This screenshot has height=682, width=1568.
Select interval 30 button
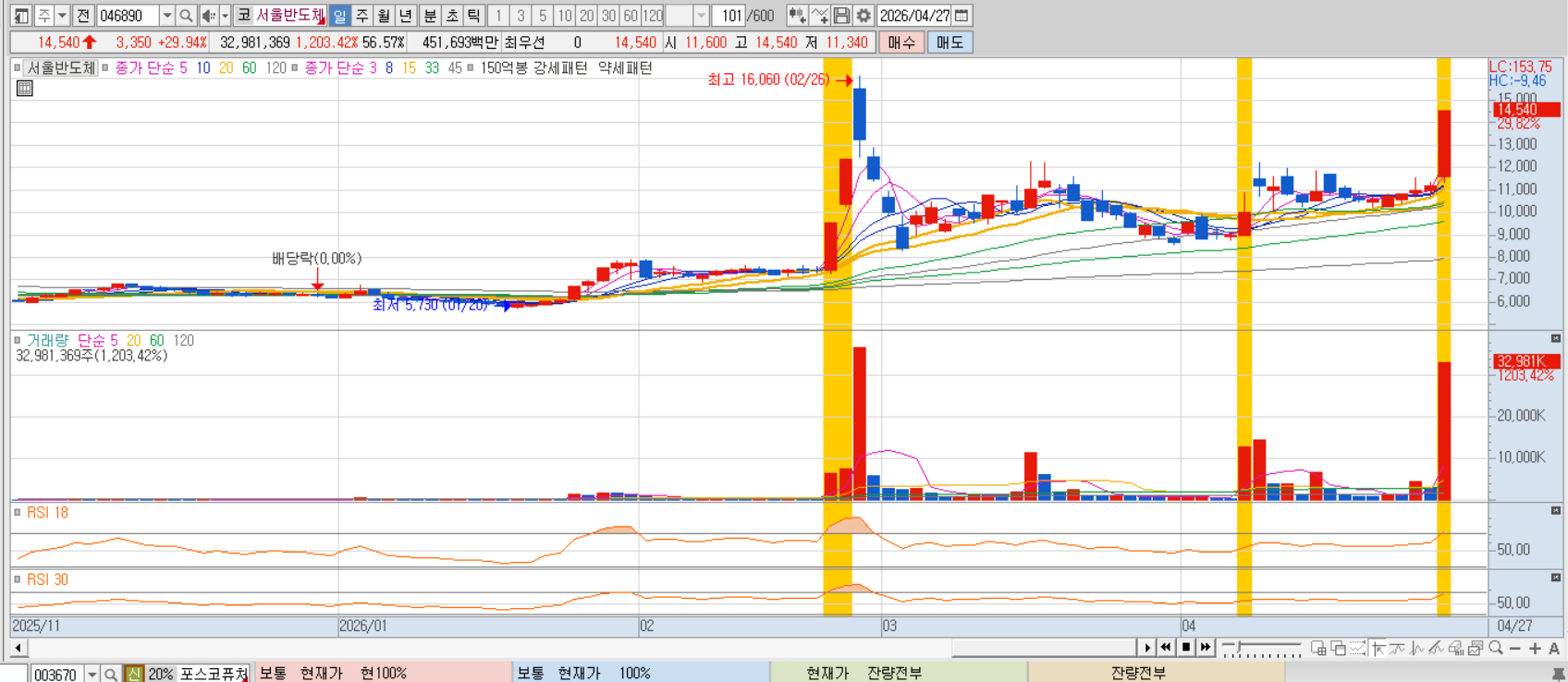[x=608, y=16]
